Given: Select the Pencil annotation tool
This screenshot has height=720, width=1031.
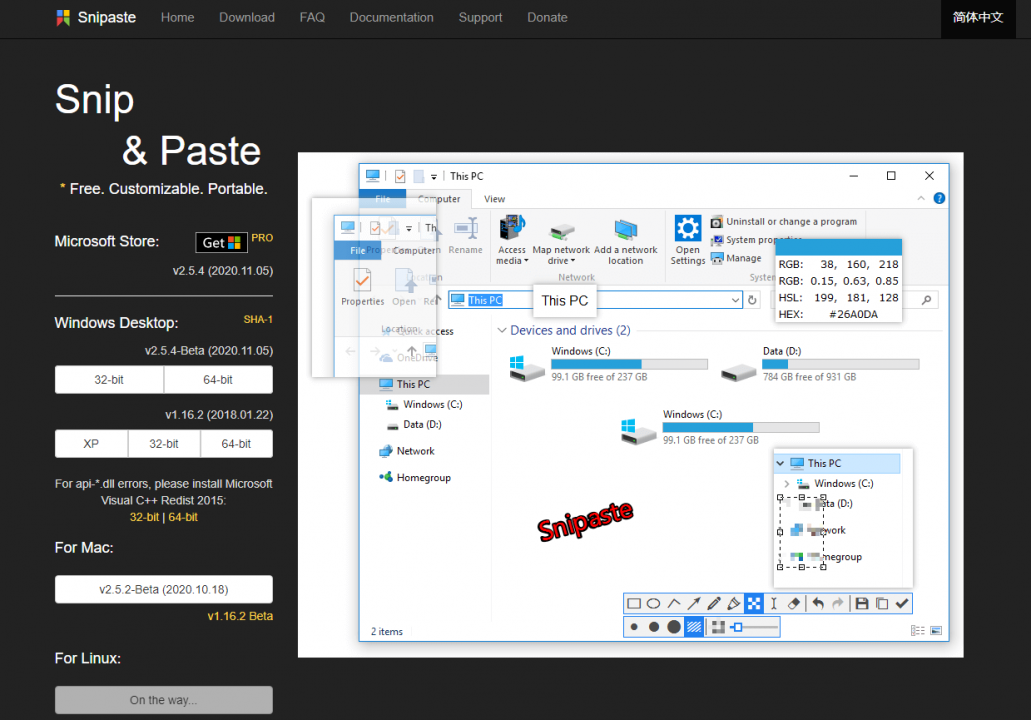Looking at the screenshot, I should pyautogui.click(x=714, y=604).
